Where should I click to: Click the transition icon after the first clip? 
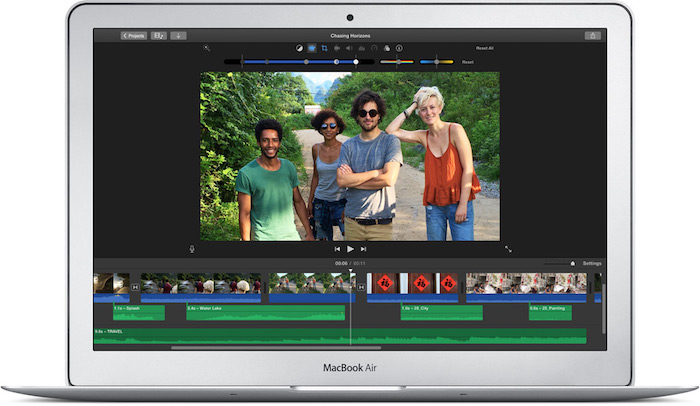[x=135, y=287]
